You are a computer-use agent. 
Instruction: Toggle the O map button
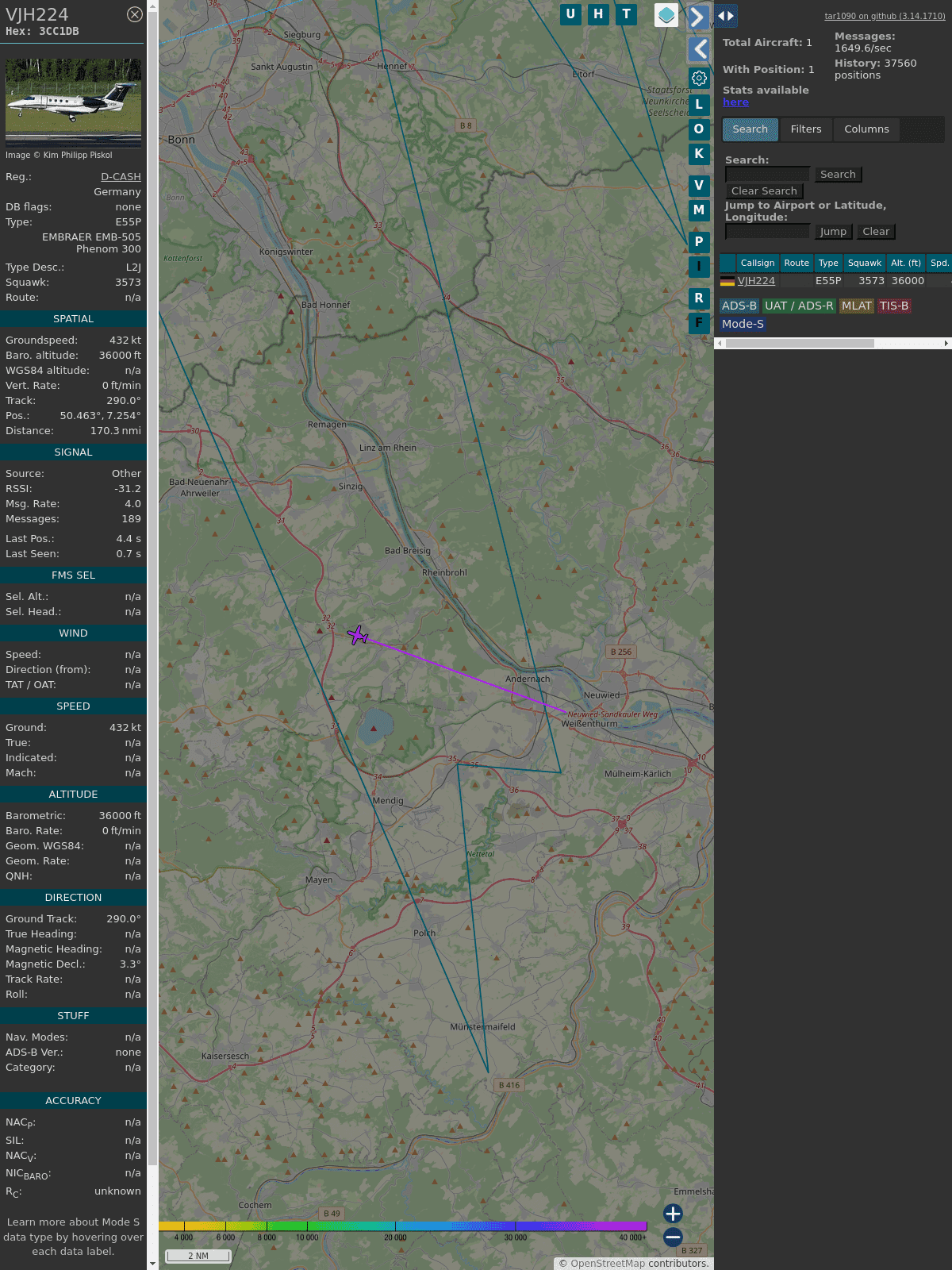tap(699, 129)
